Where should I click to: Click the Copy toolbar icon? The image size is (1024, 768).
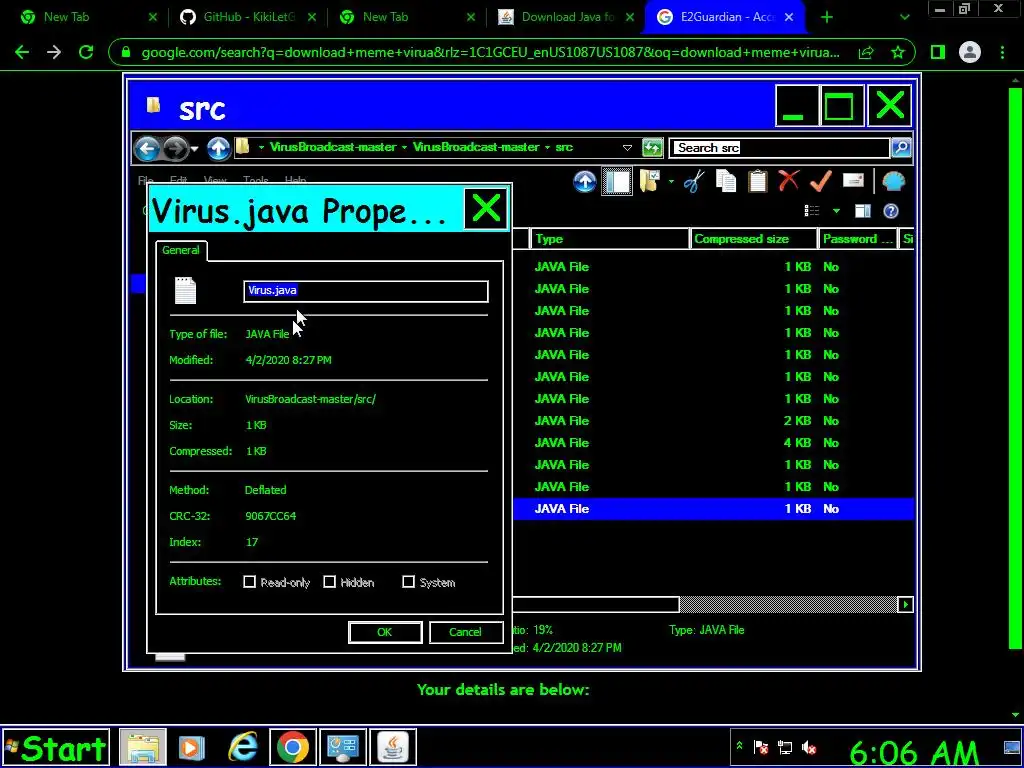click(x=726, y=181)
